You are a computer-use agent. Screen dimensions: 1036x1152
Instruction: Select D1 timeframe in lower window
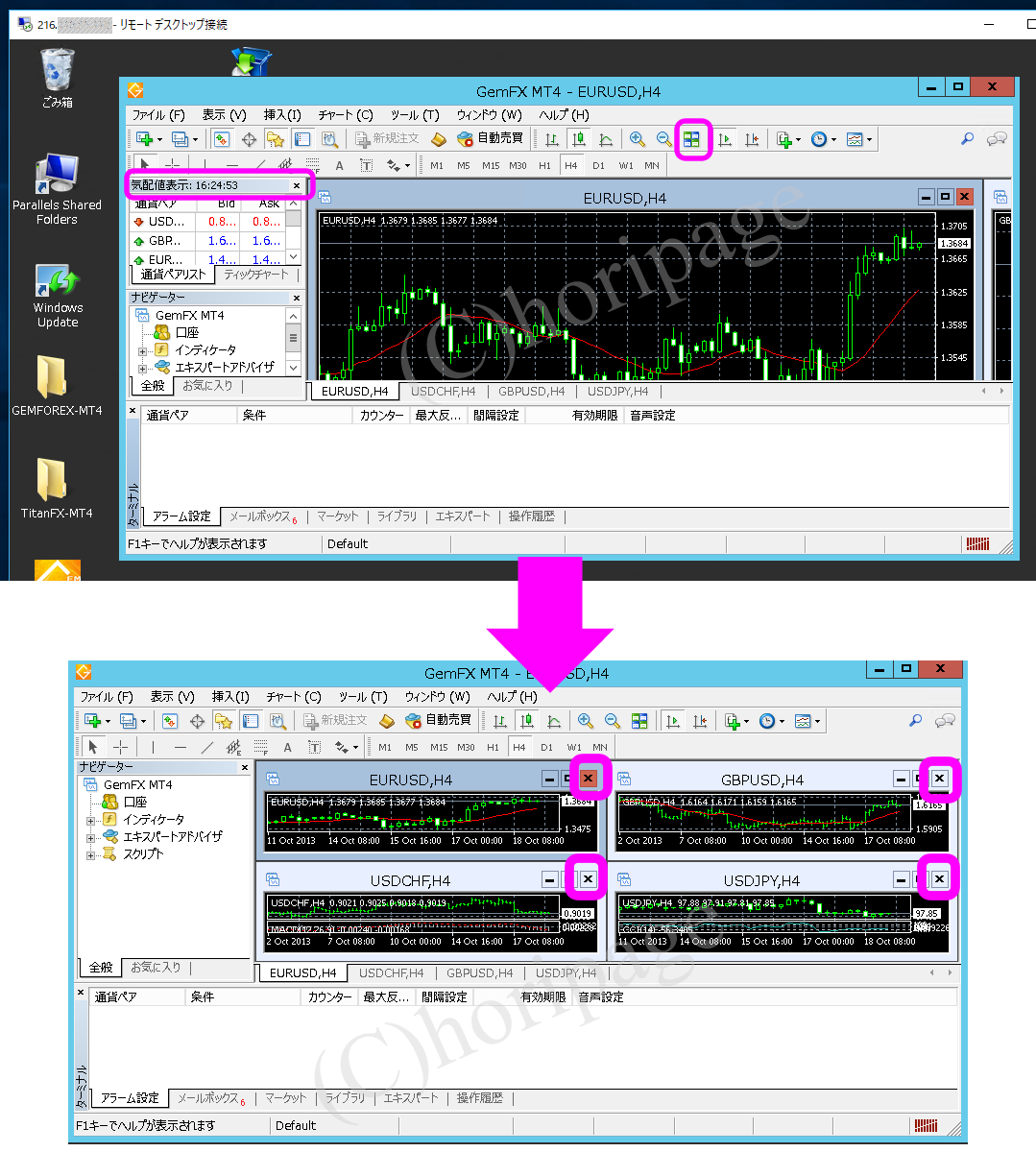pyautogui.click(x=546, y=747)
